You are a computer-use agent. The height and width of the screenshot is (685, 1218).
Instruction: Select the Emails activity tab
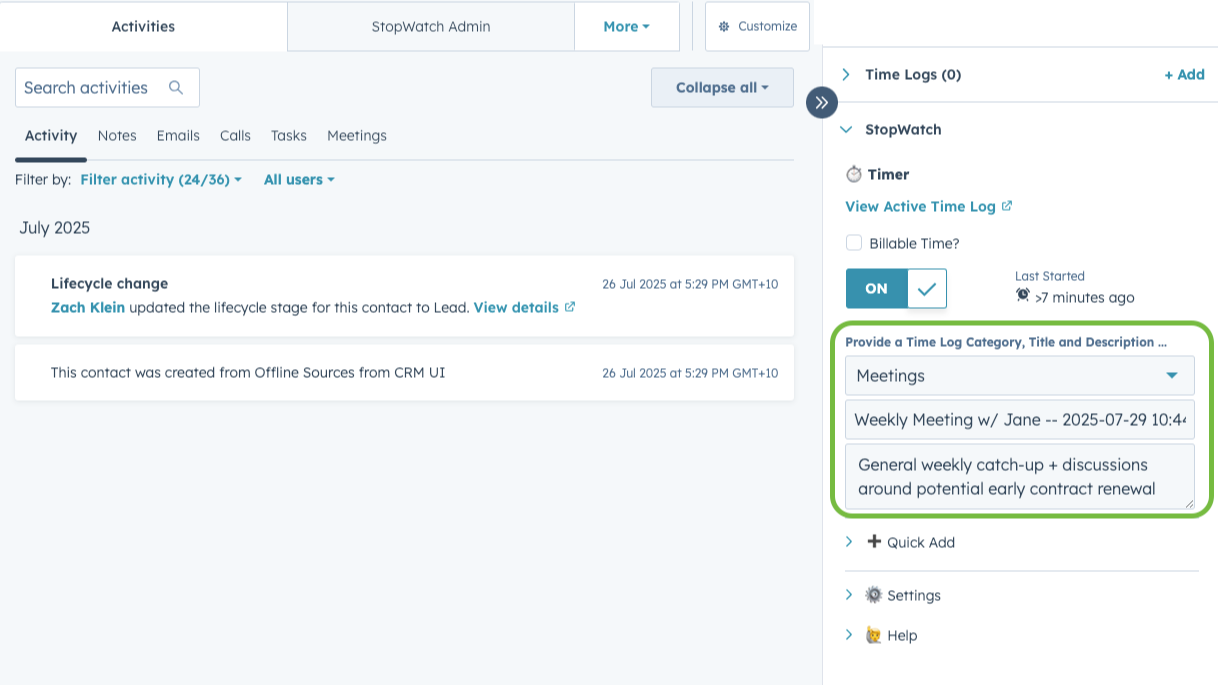pos(178,136)
